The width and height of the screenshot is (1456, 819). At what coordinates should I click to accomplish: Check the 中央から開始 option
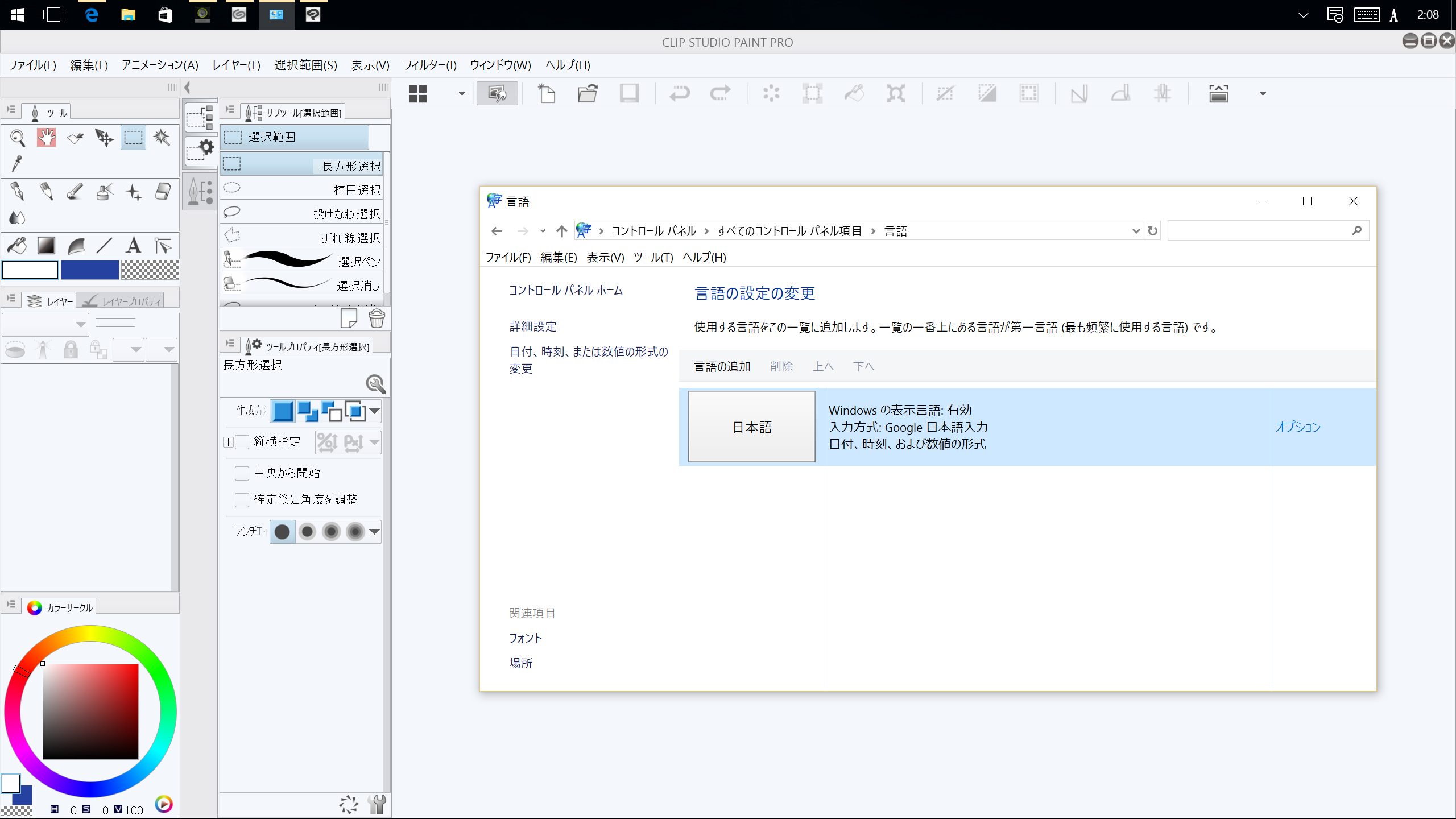coord(242,473)
